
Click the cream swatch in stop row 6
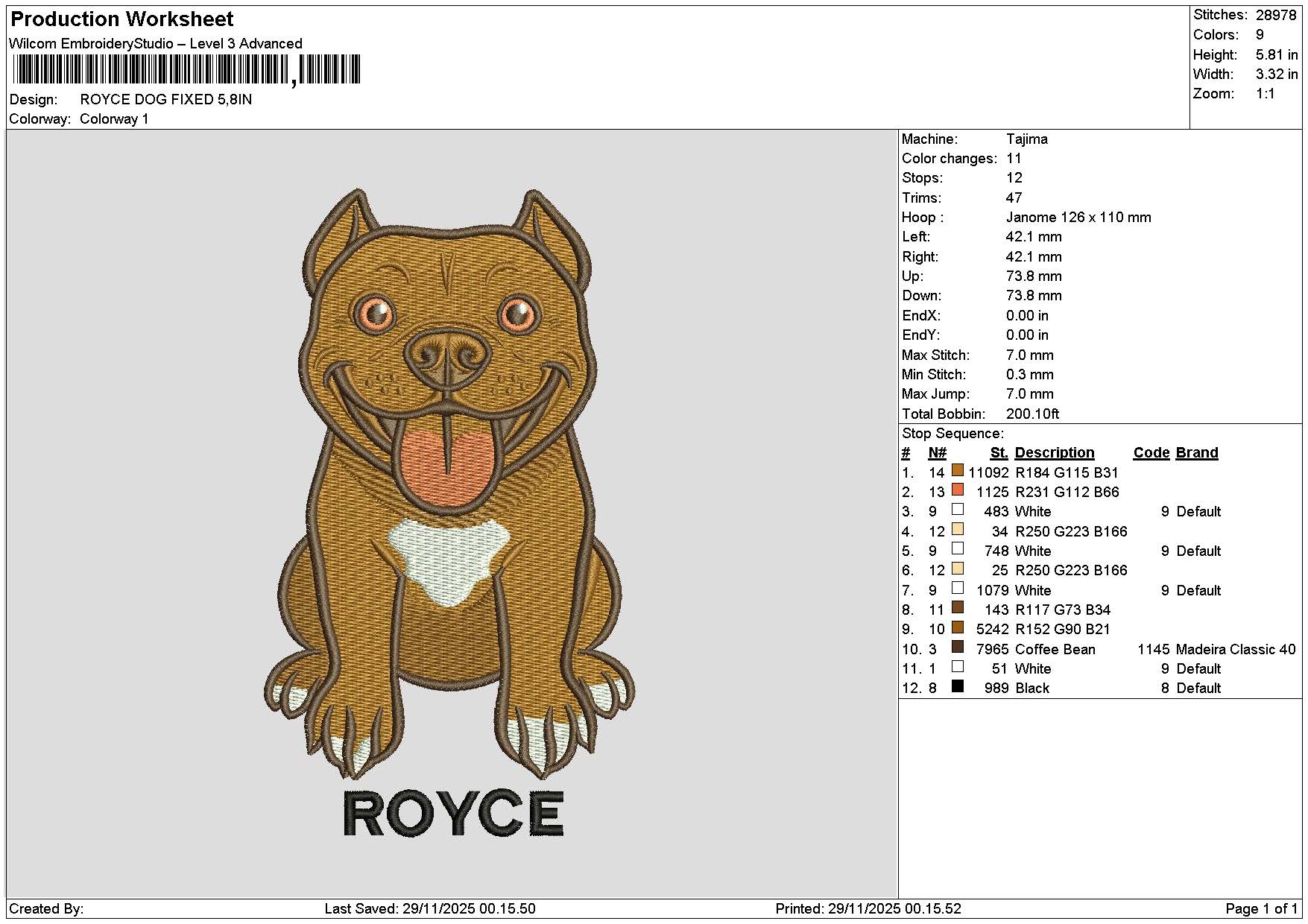point(958,569)
